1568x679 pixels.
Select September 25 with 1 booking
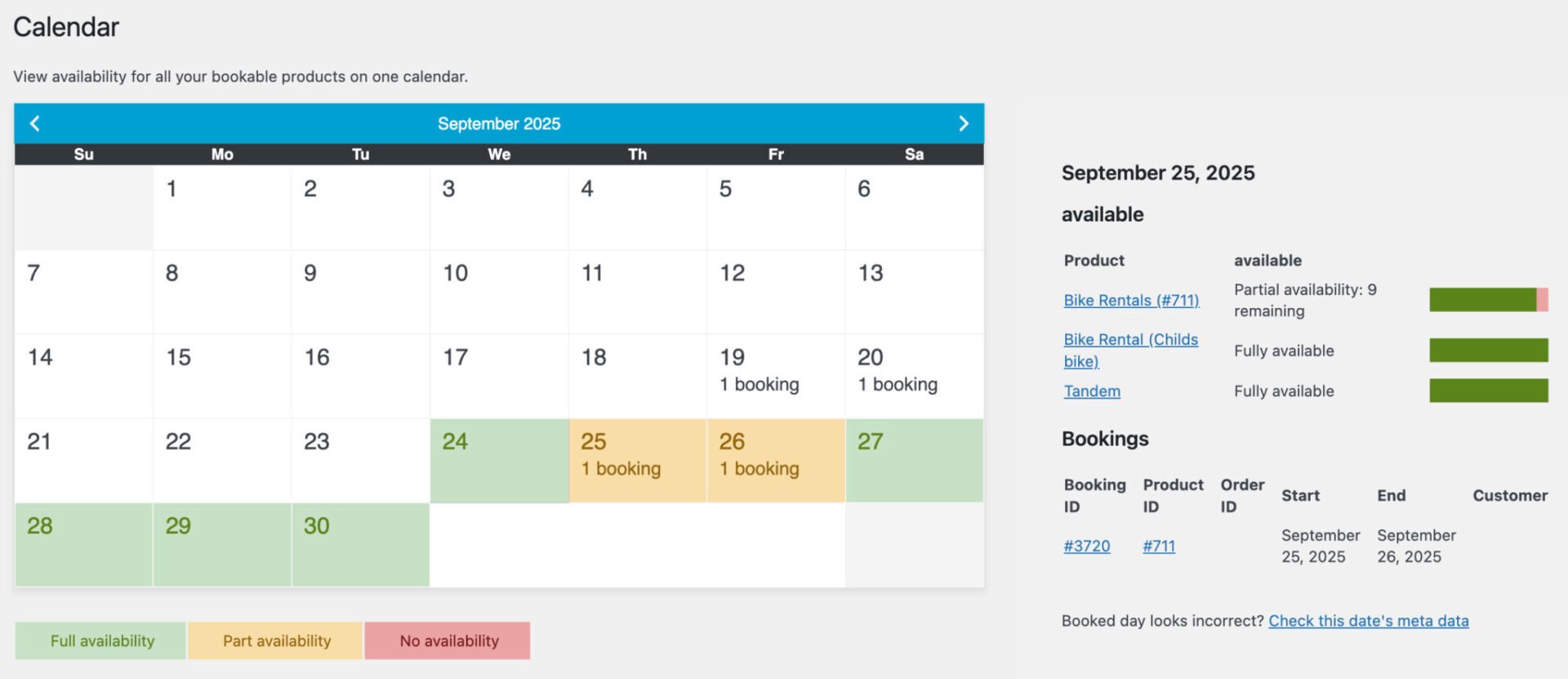click(x=637, y=461)
